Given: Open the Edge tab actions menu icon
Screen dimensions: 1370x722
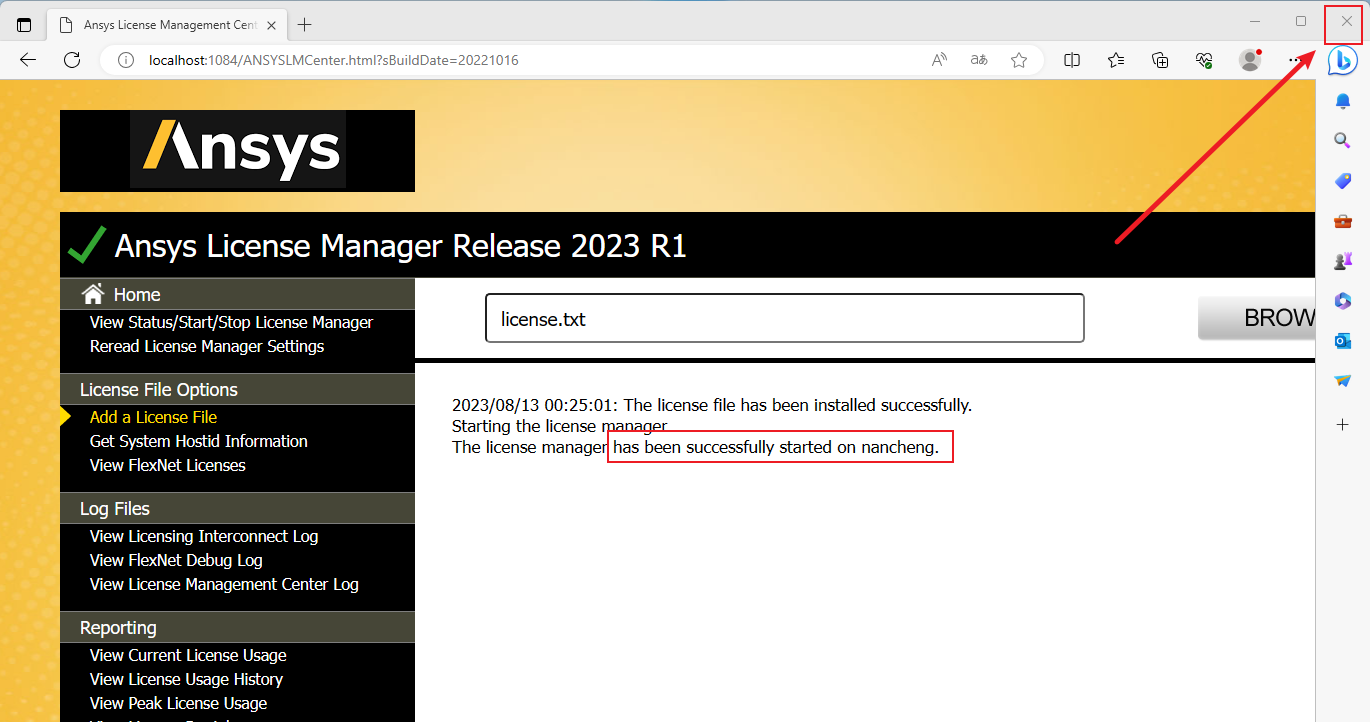Looking at the screenshot, I should (24, 25).
